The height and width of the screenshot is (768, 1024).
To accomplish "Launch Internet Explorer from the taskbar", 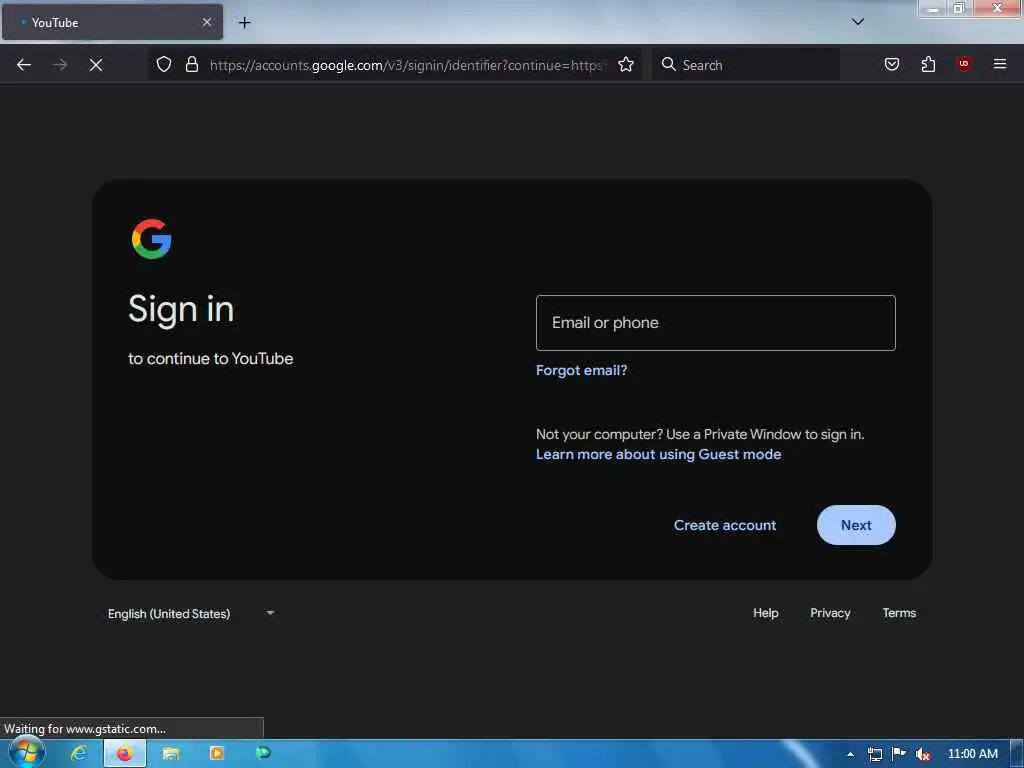I will click(x=79, y=753).
